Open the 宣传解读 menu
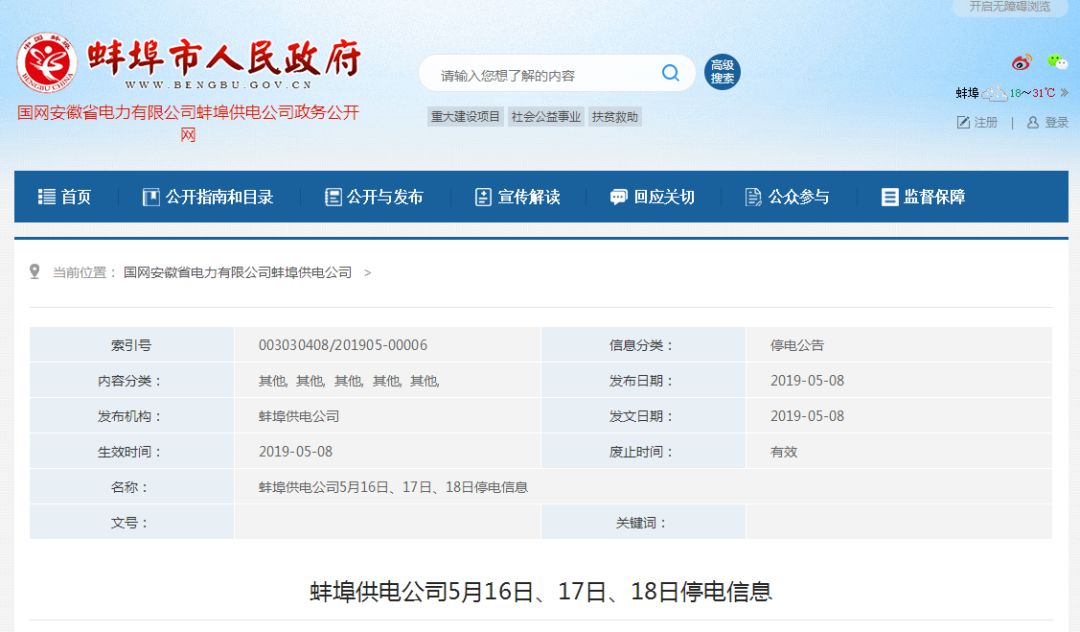Screen dimensions: 1080x632 [x=520, y=196]
